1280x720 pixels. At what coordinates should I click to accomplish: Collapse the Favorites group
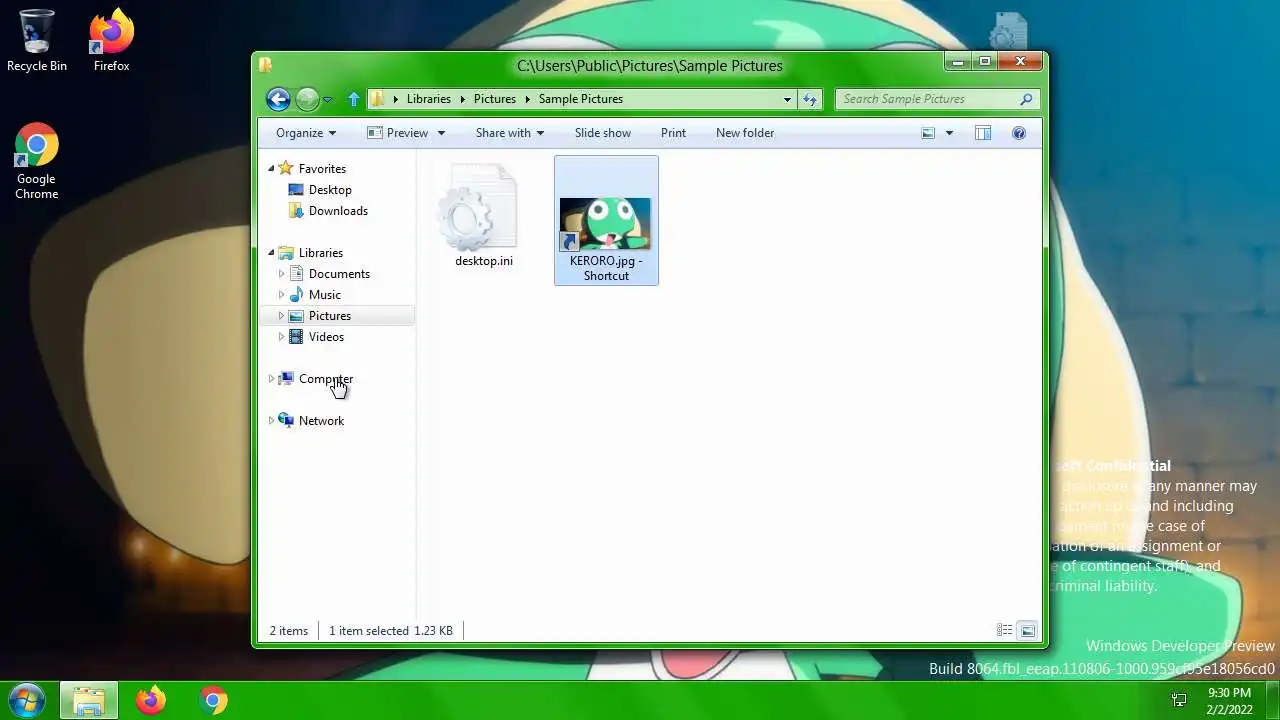point(271,169)
